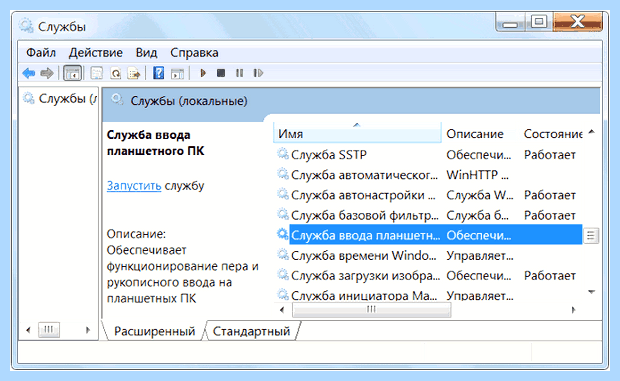
Task: Select the Служба базовой фильтр... row
Action: coord(429,215)
